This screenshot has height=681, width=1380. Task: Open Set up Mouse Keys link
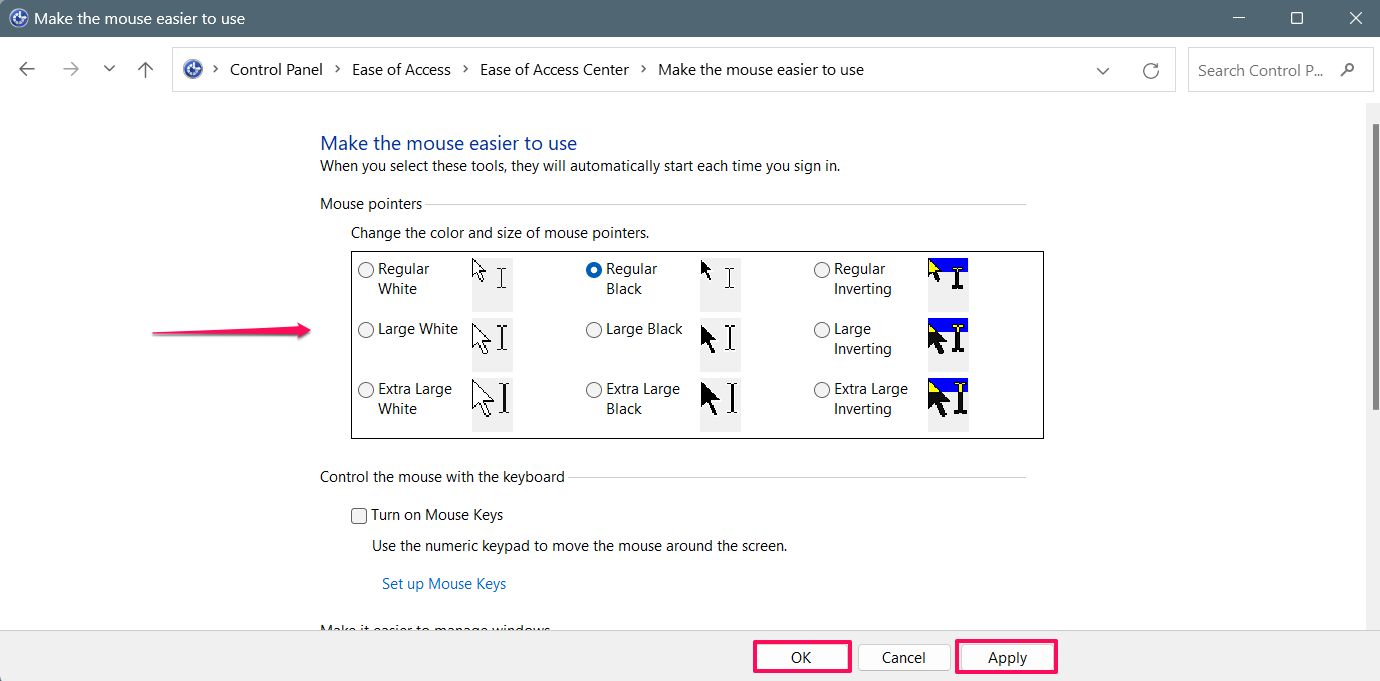444,584
